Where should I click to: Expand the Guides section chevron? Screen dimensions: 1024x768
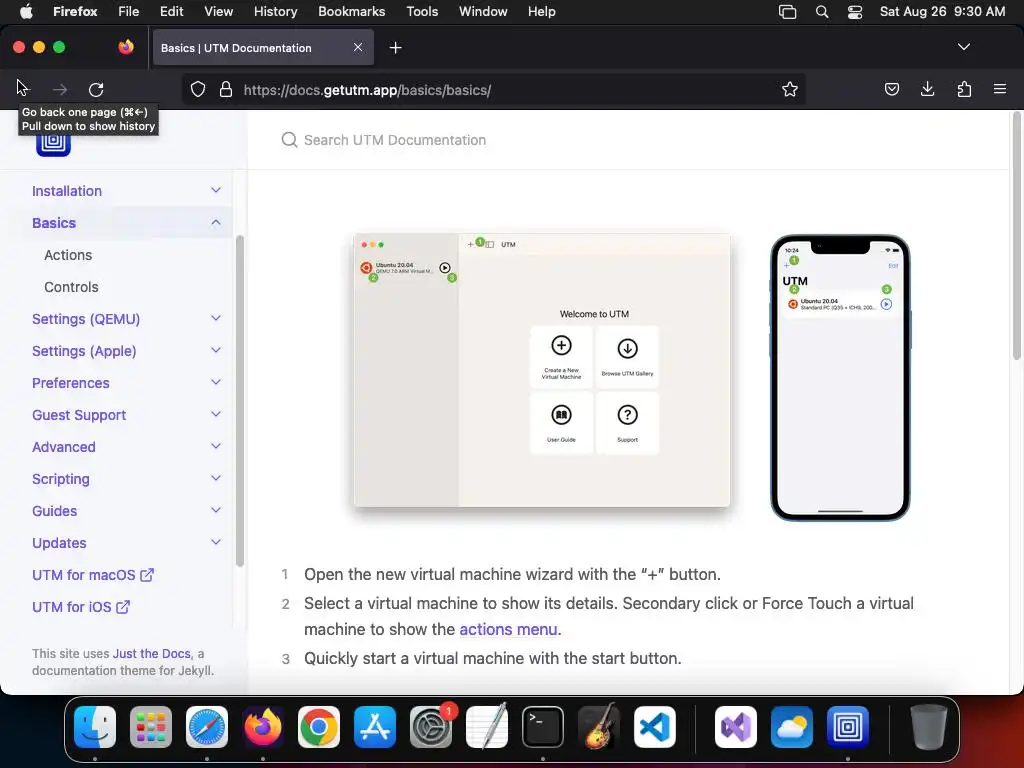coord(216,510)
